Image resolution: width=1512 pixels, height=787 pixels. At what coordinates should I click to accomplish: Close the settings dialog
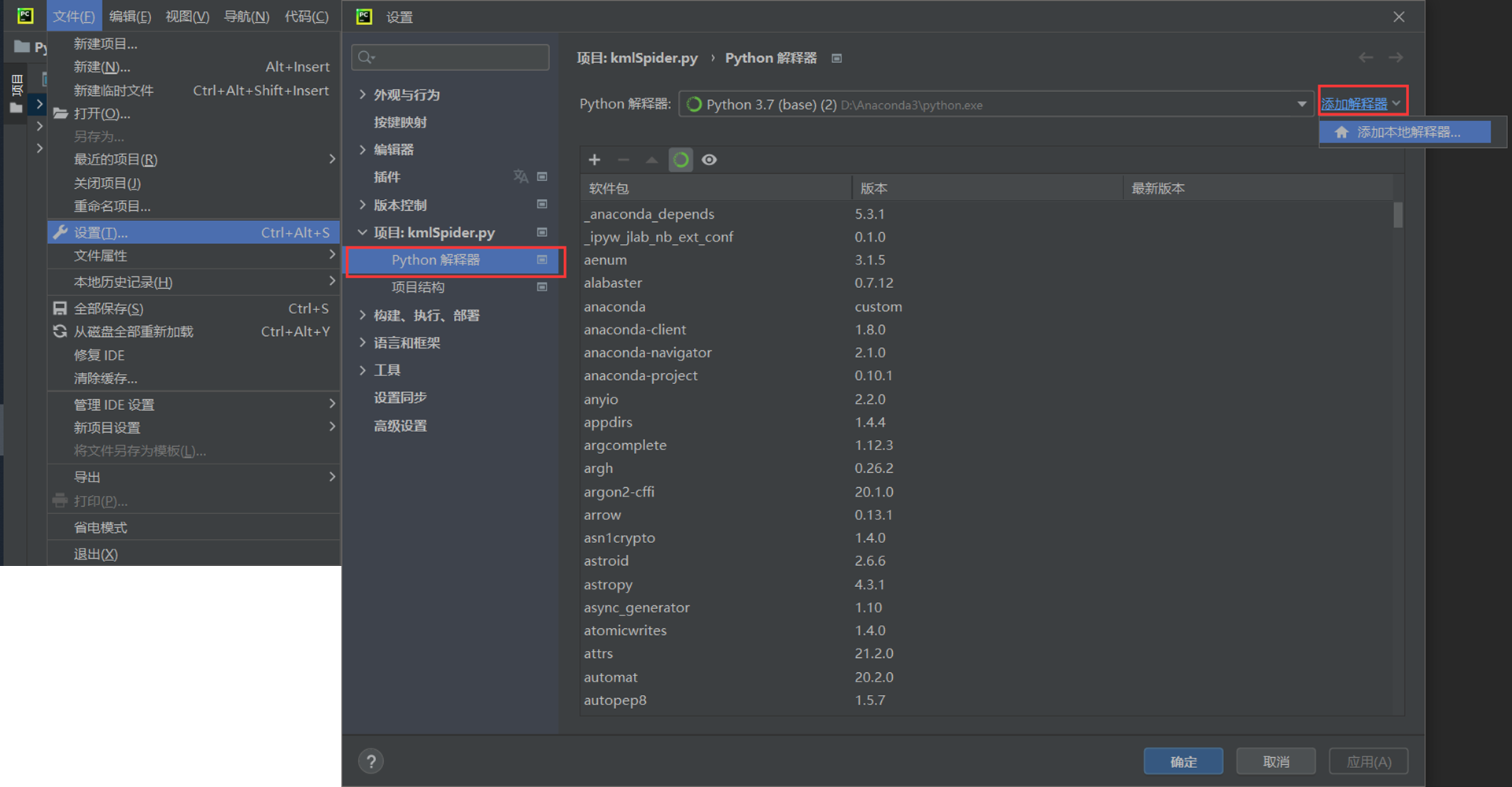coord(1399,17)
